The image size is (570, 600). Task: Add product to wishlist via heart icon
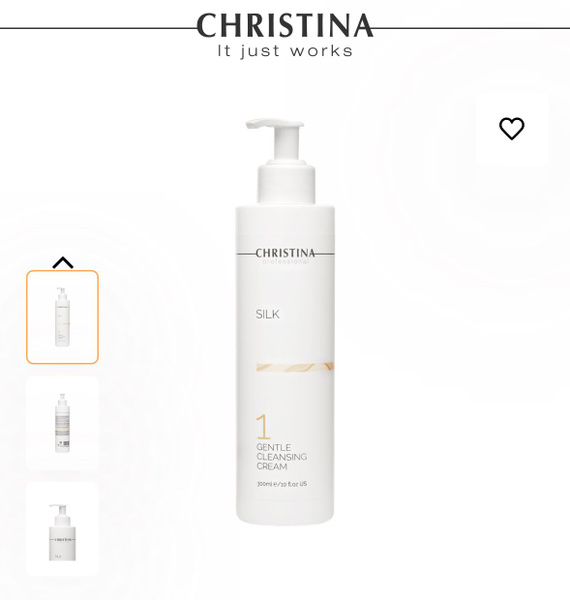pyautogui.click(x=512, y=128)
